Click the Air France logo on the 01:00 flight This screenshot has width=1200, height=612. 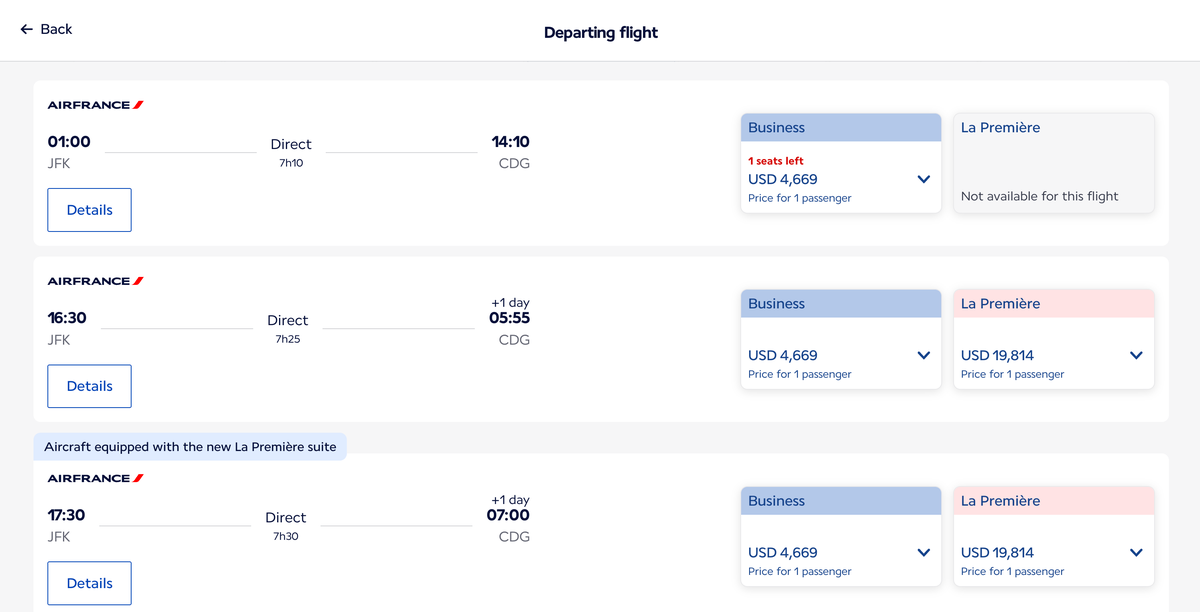click(94, 104)
